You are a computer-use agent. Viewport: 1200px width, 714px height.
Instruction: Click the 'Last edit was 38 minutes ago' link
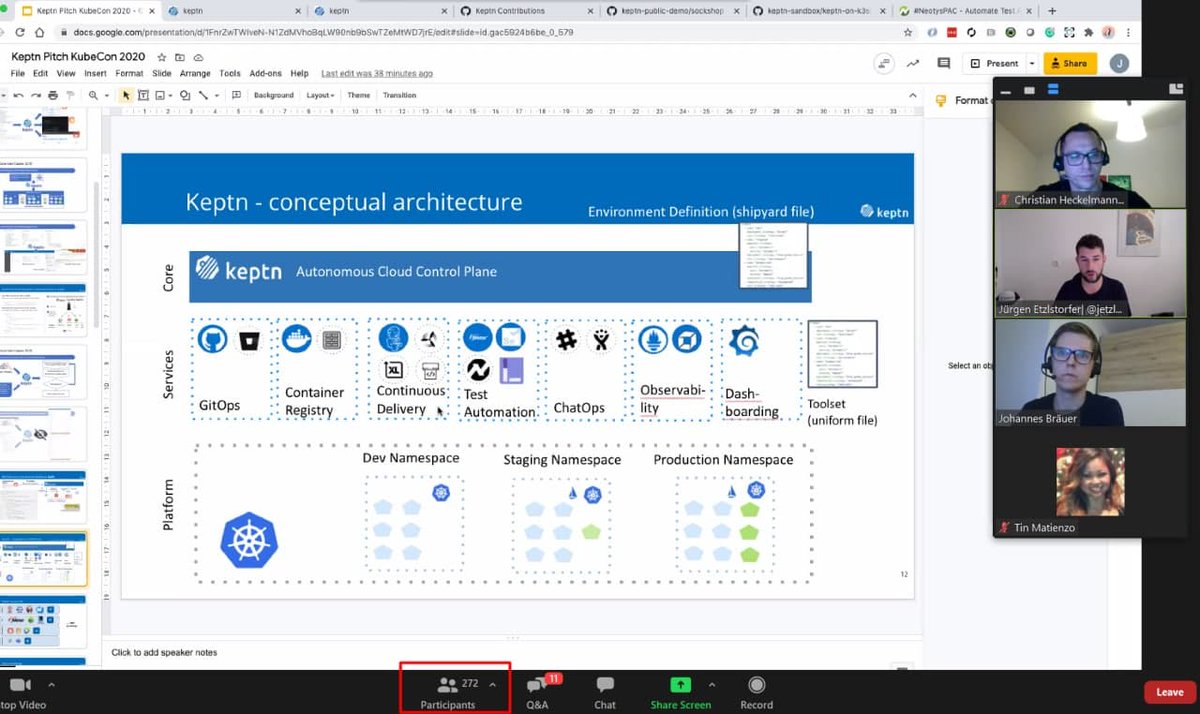point(377,73)
